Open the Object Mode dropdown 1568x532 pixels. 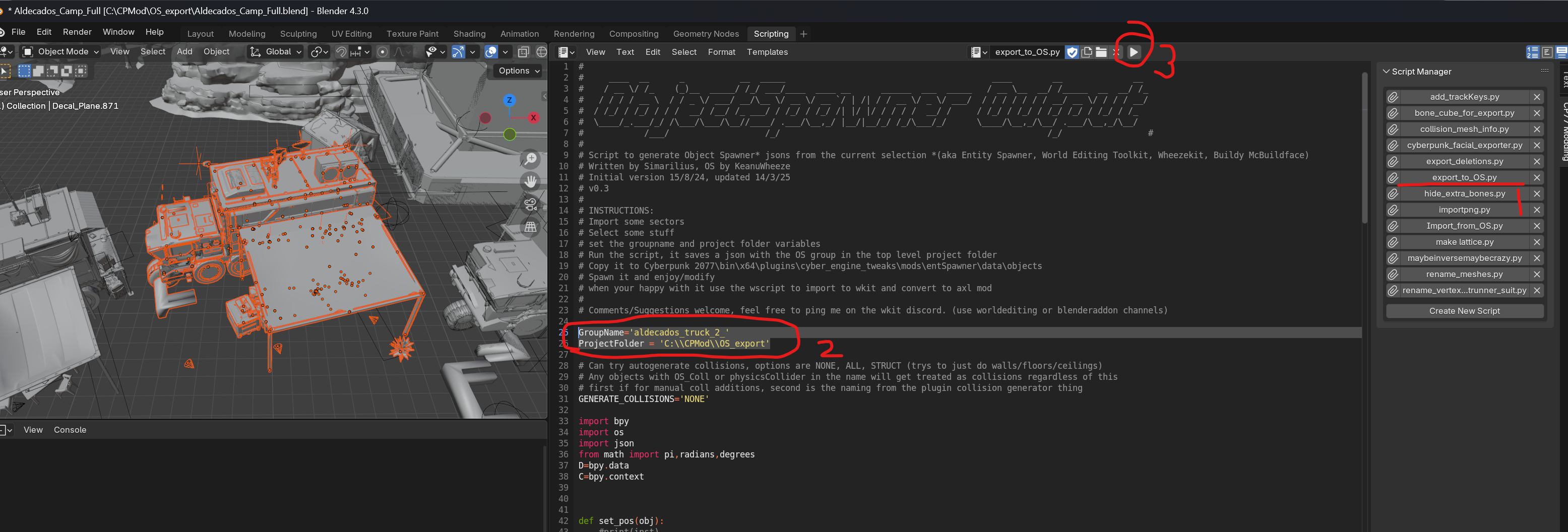coord(61,52)
